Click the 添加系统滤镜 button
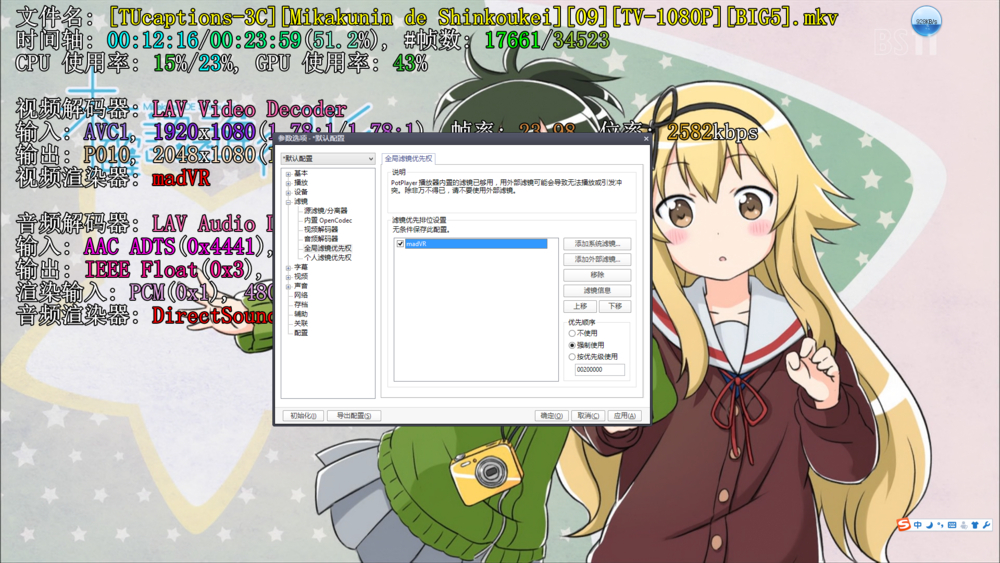Image resolution: width=1000 pixels, height=563 pixels. pos(597,244)
